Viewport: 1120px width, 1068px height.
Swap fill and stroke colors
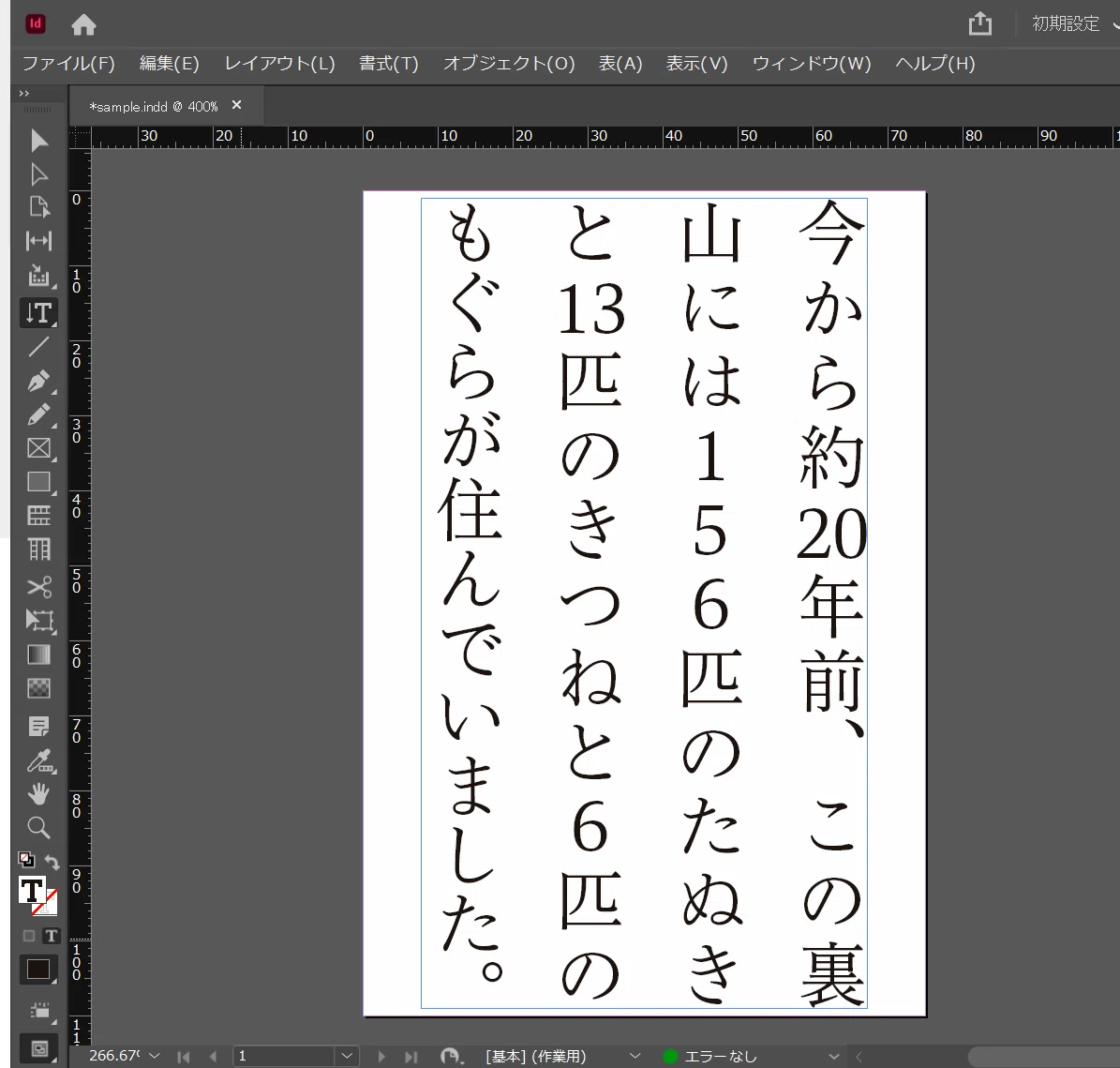[x=52, y=862]
